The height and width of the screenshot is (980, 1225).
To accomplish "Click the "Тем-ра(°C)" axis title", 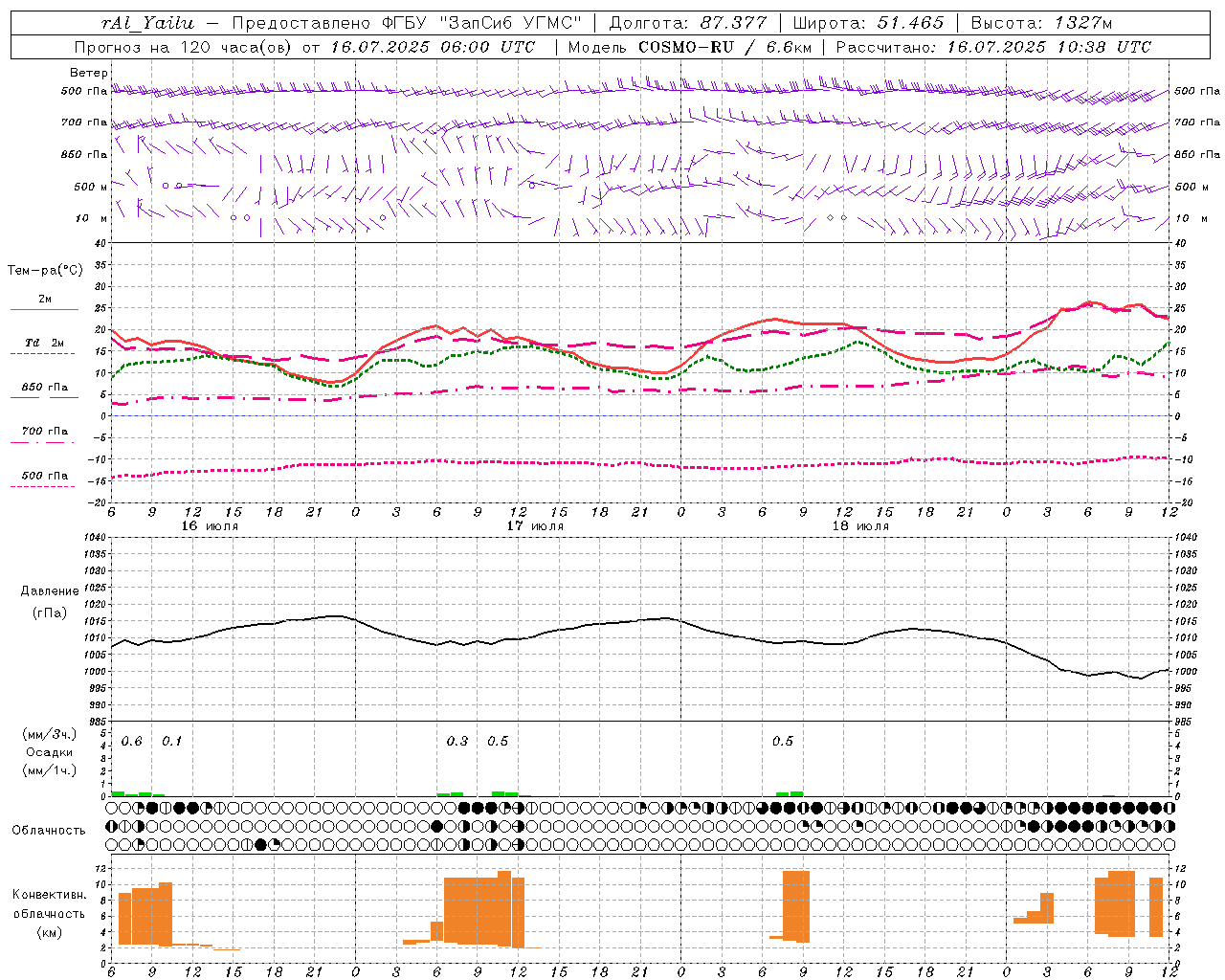I will (x=45, y=271).
